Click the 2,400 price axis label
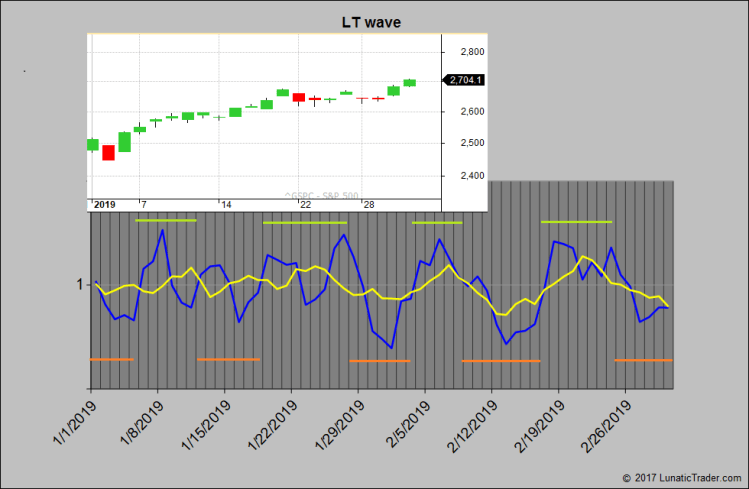The image size is (749, 489). (470, 176)
